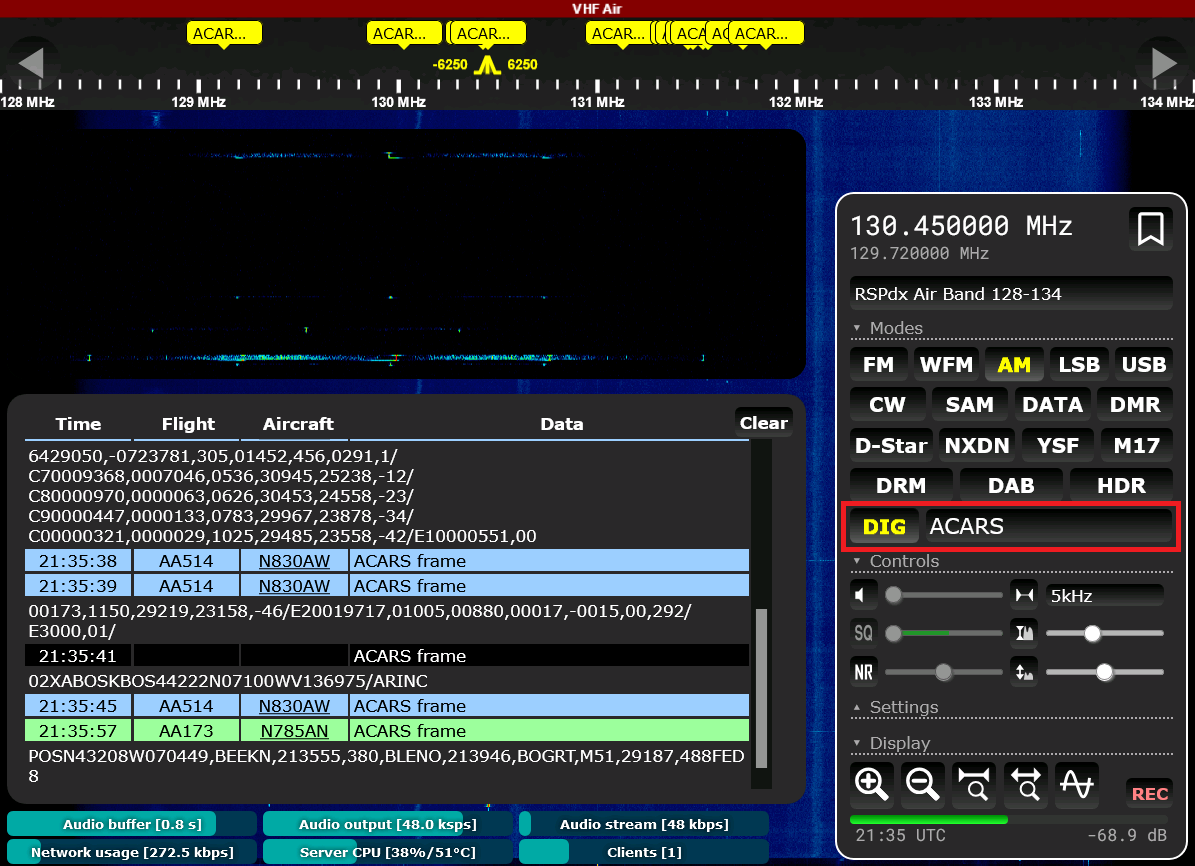Click the zoom in magnifier icon

point(871,786)
